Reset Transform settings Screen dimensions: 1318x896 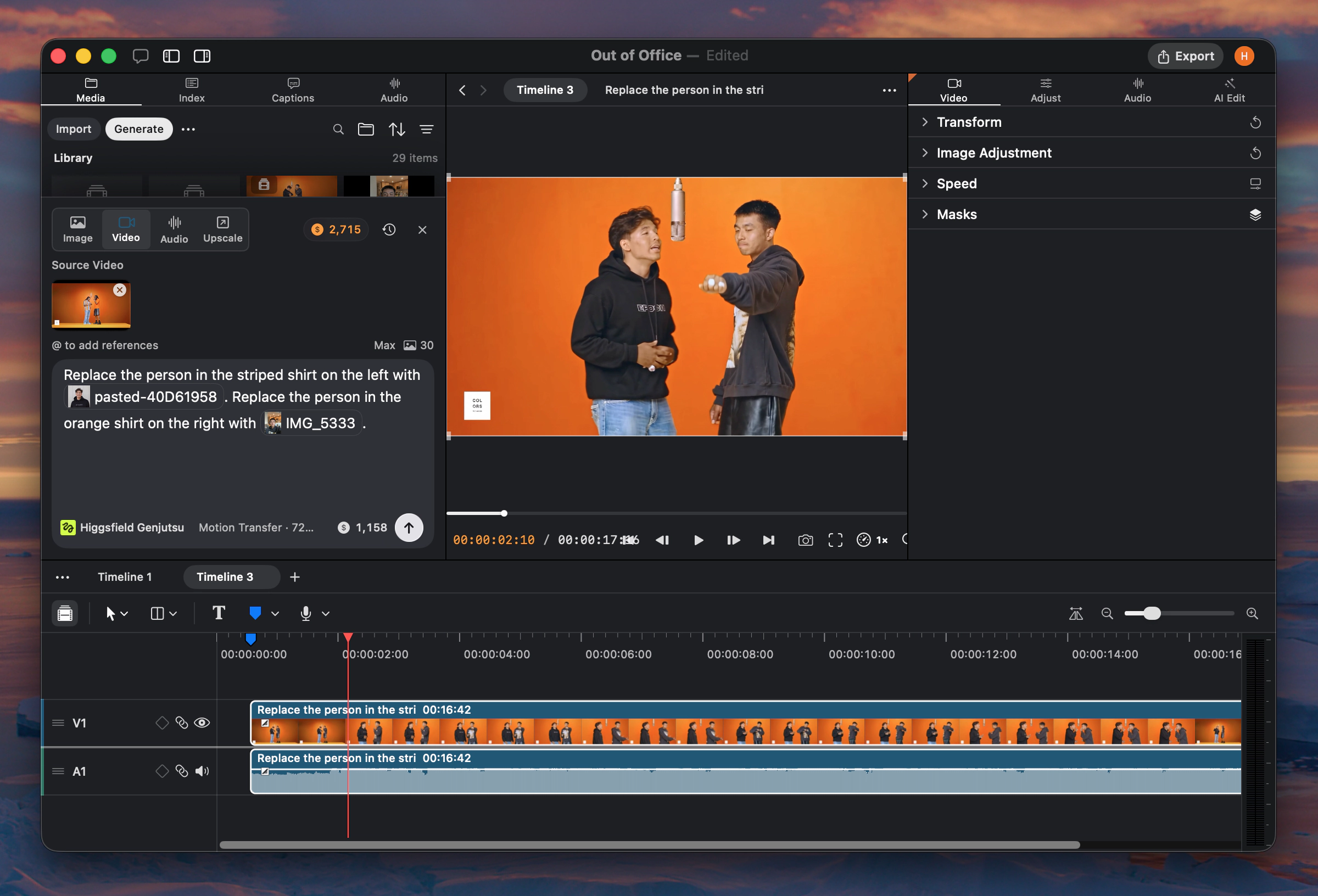(1255, 122)
